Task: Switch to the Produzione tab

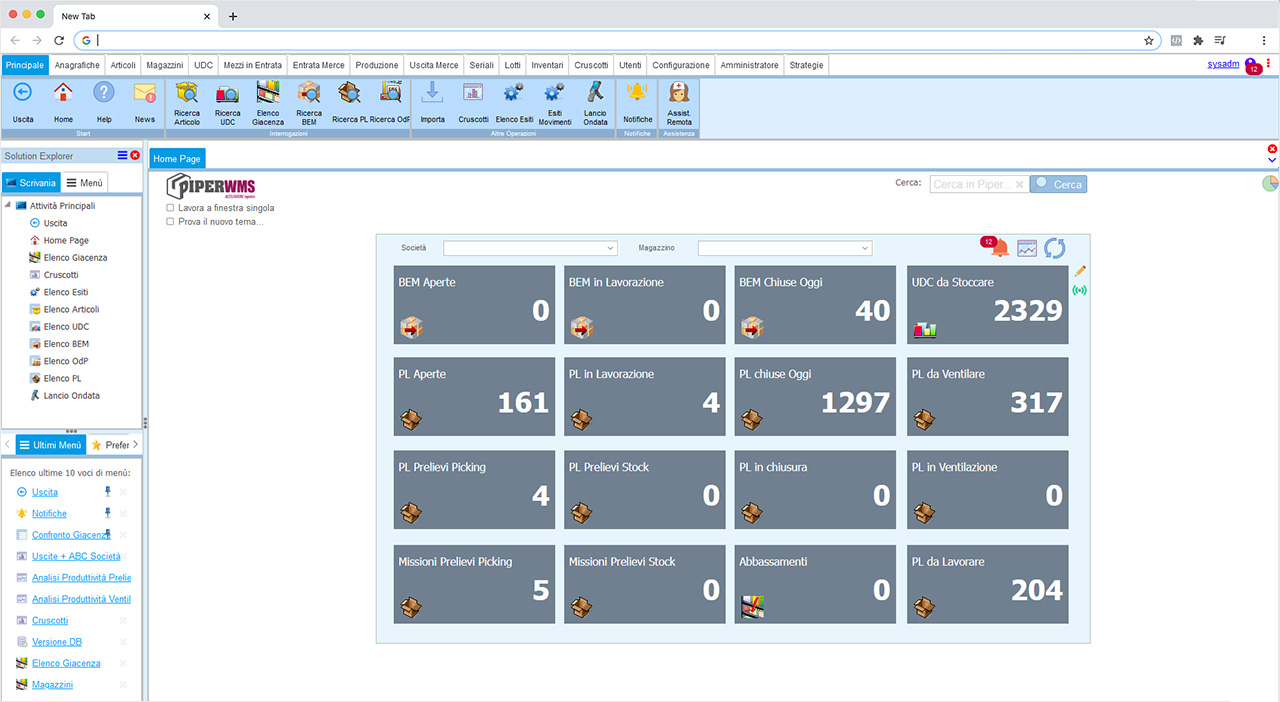Action: [377, 65]
